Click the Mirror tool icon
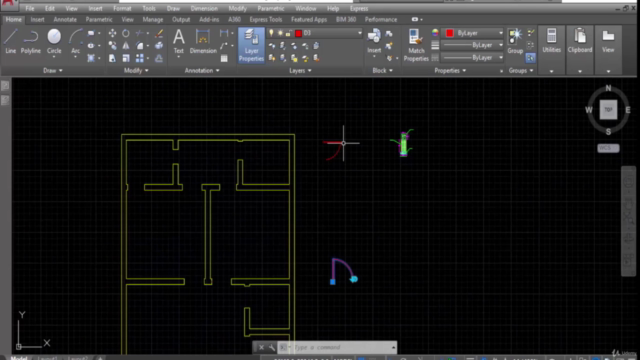Screen dimensions: 640x360 click(126, 46)
